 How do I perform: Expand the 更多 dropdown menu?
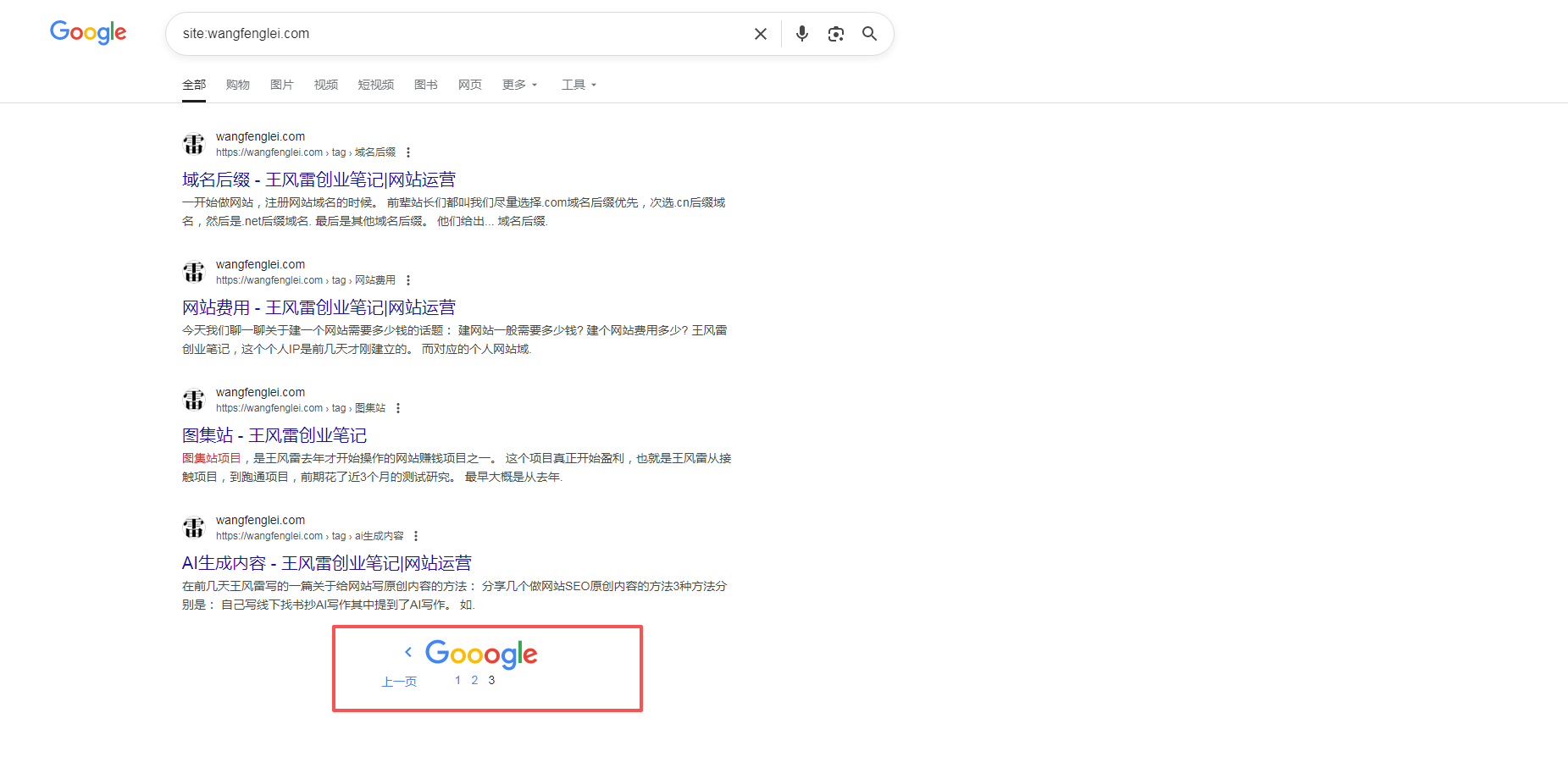tap(519, 85)
